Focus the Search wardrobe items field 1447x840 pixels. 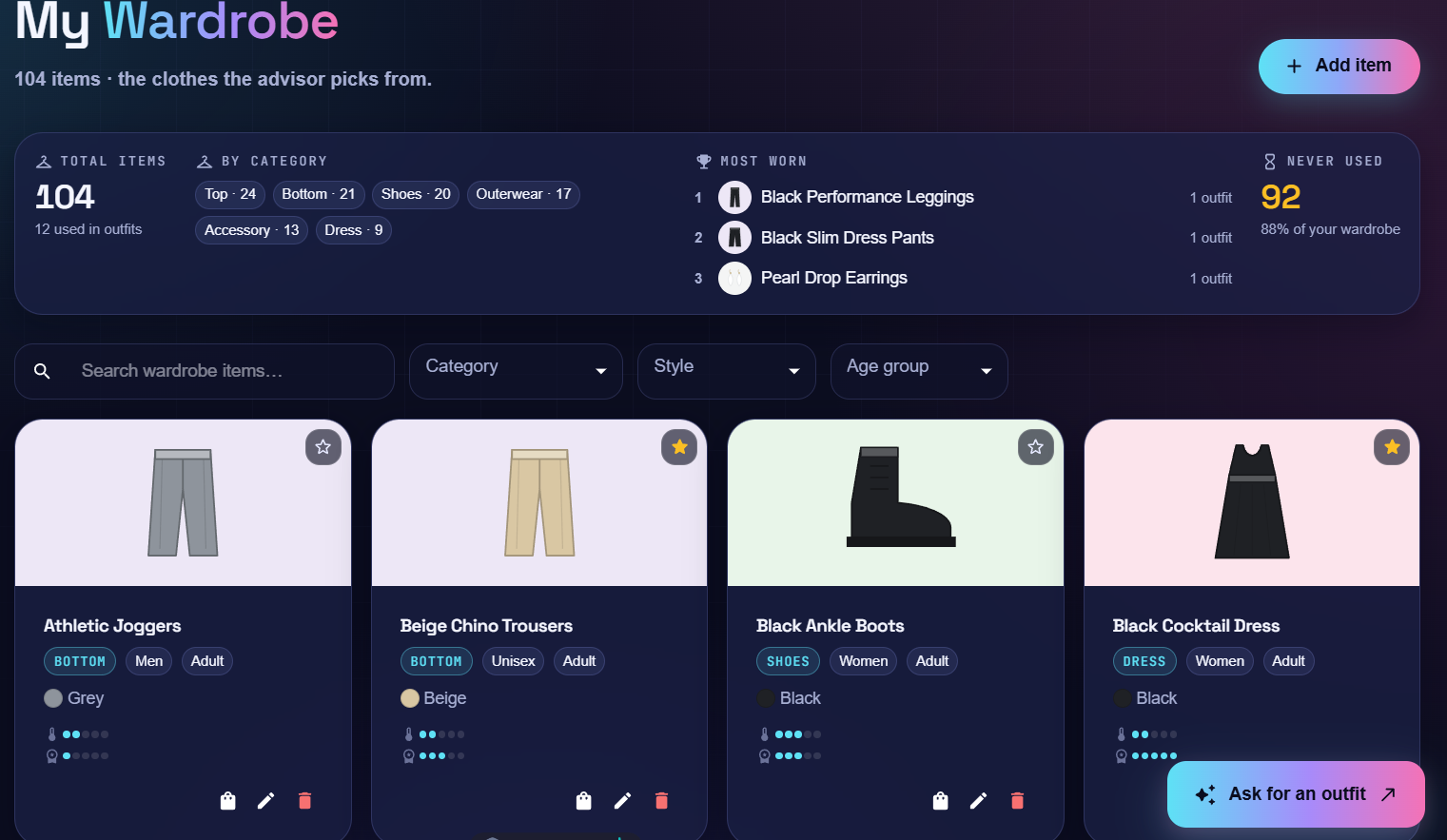tap(205, 371)
